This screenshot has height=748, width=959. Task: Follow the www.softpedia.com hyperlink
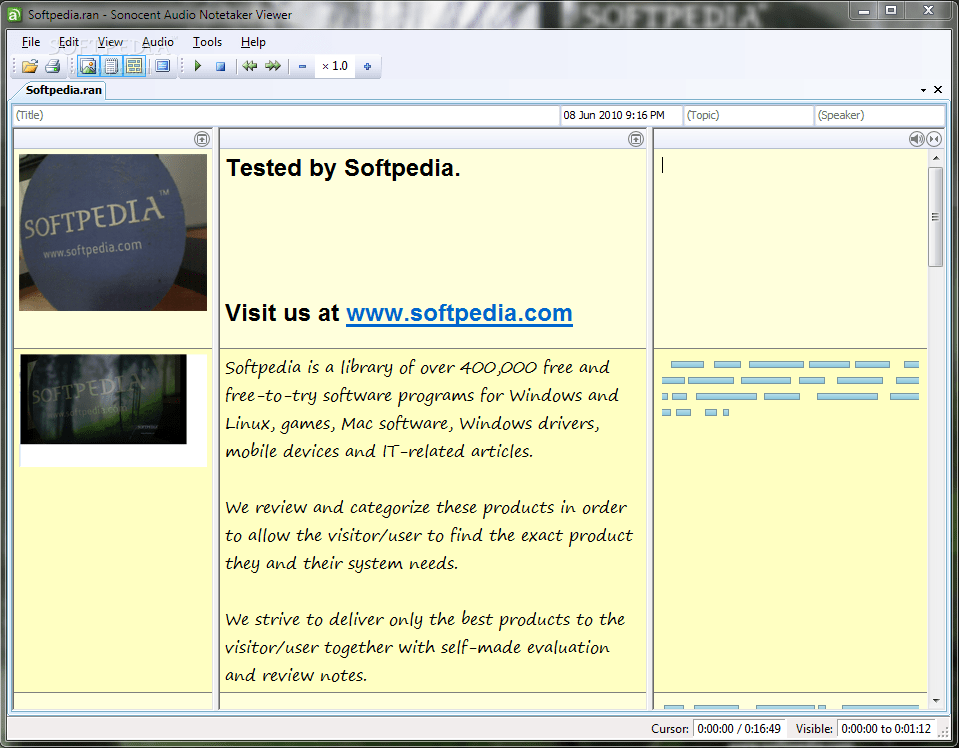coord(459,313)
